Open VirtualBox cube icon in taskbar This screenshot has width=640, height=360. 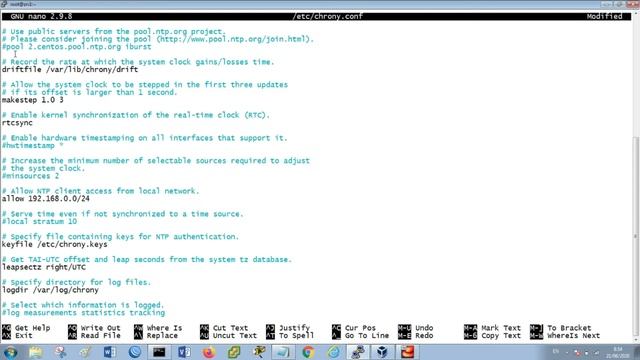click(x=382, y=352)
